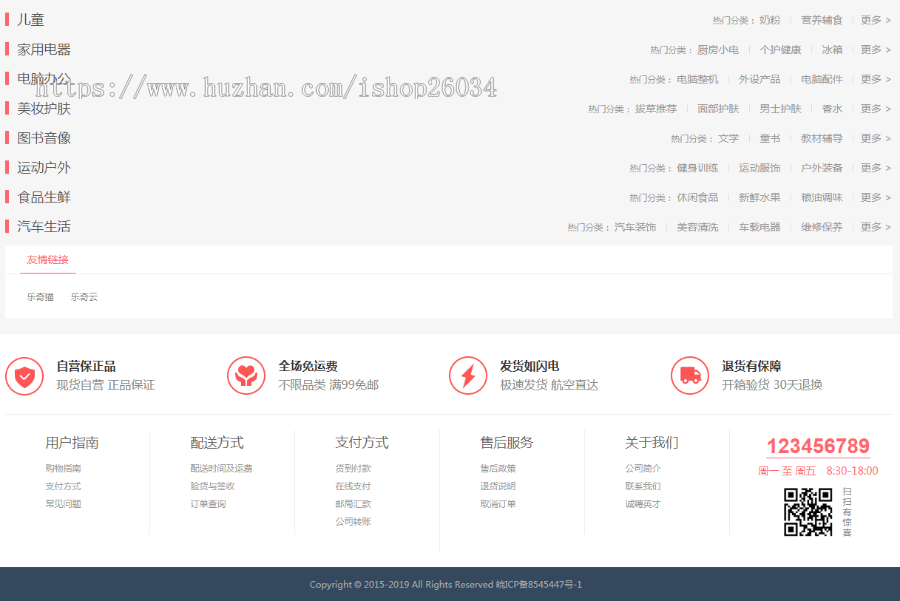
Task: Open the 个护健康 hot category
Action: 780,50
